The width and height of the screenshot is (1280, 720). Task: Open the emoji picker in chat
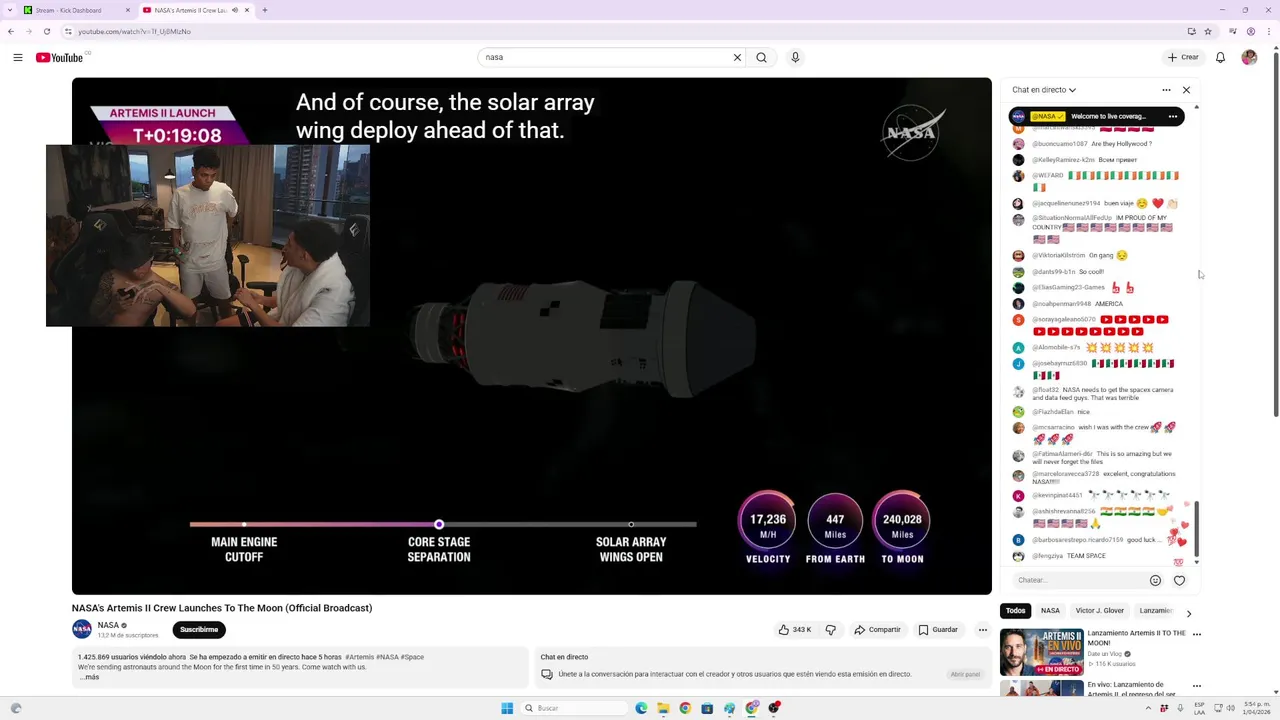click(x=1155, y=580)
